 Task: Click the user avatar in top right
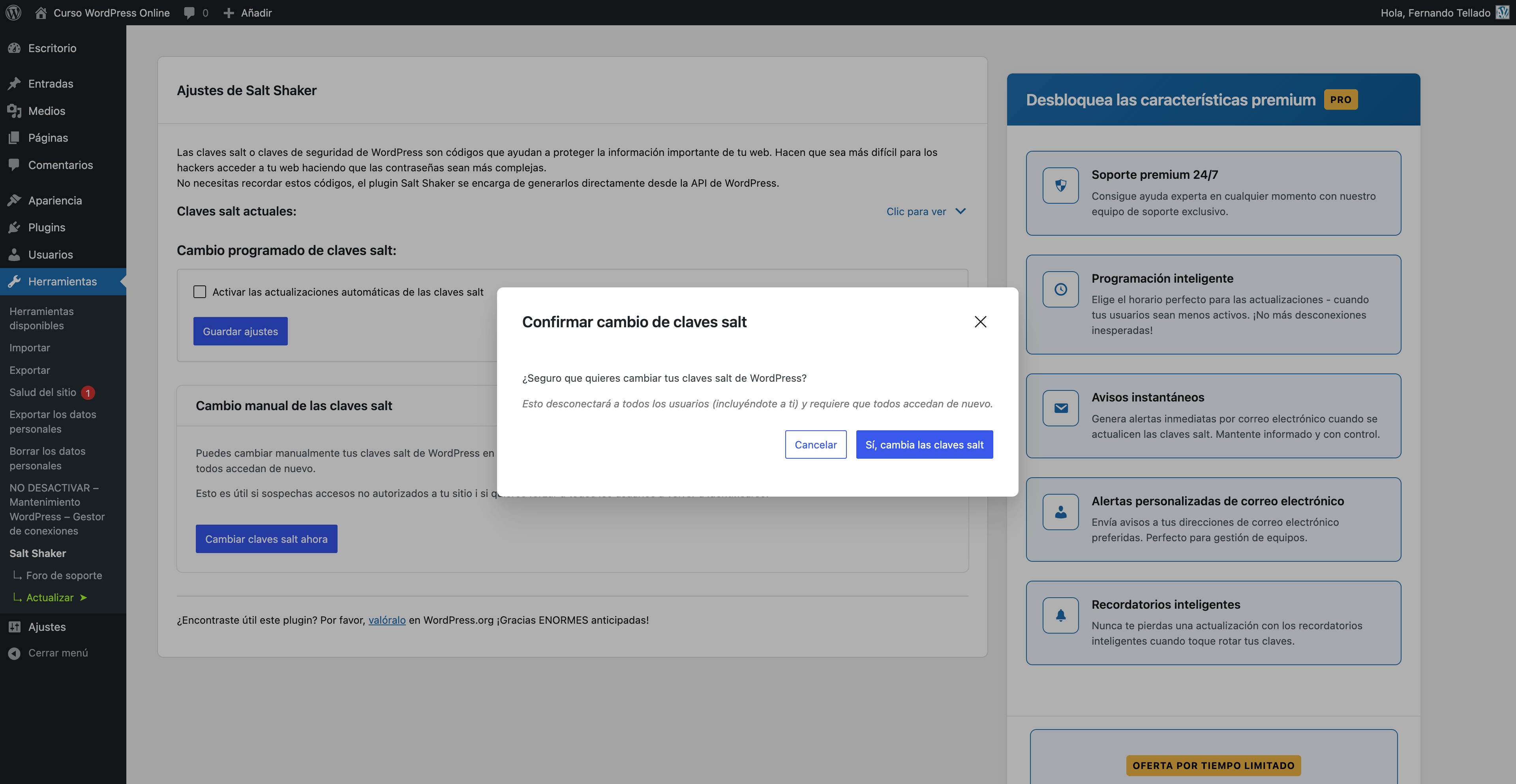coord(1502,12)
